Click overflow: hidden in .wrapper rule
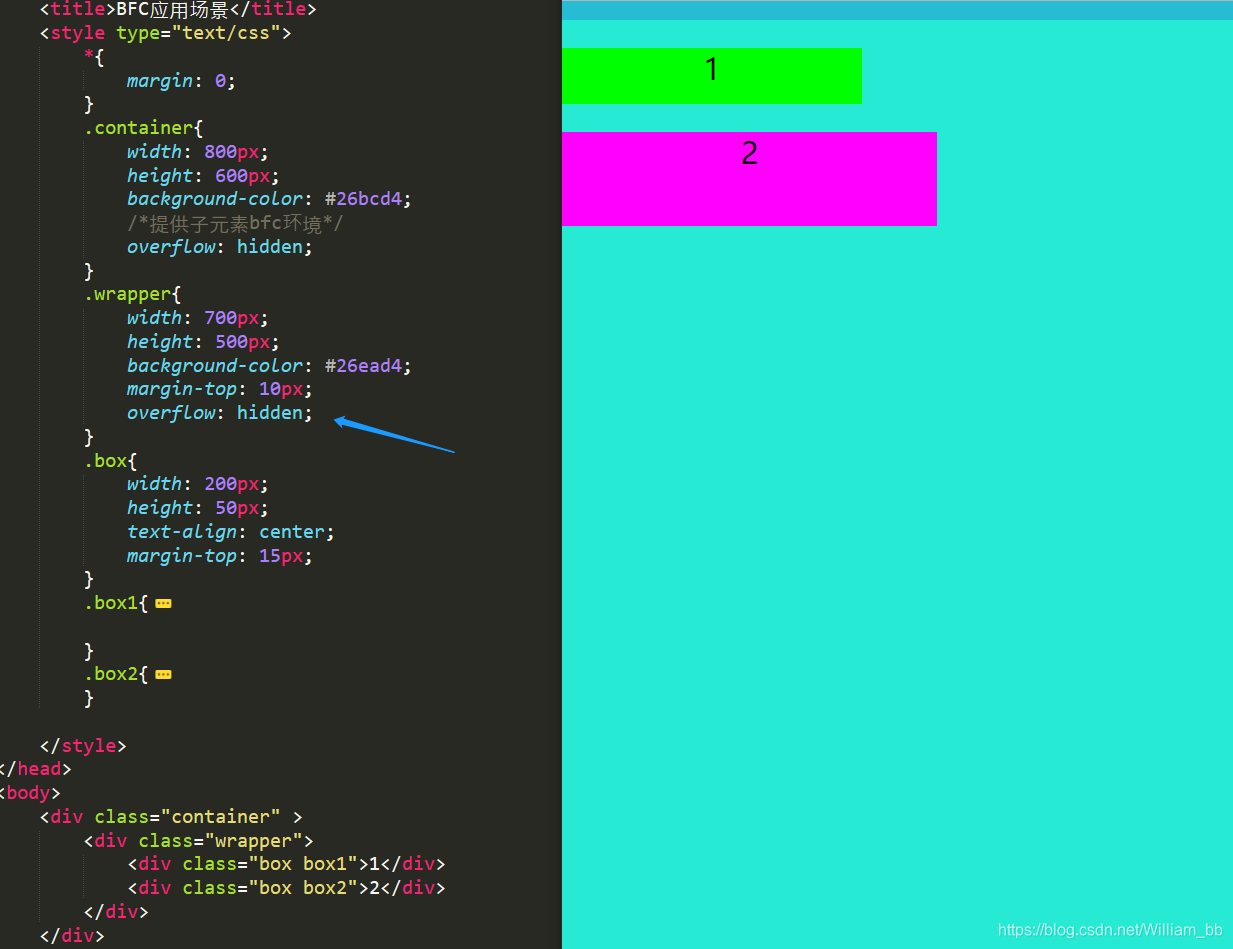Image resolution: width=1233 pixels, height=949 pixels. 220,413
